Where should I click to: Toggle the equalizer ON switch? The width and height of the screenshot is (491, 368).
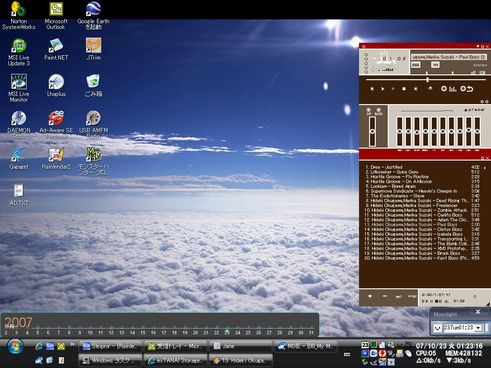tap(369, 110)
